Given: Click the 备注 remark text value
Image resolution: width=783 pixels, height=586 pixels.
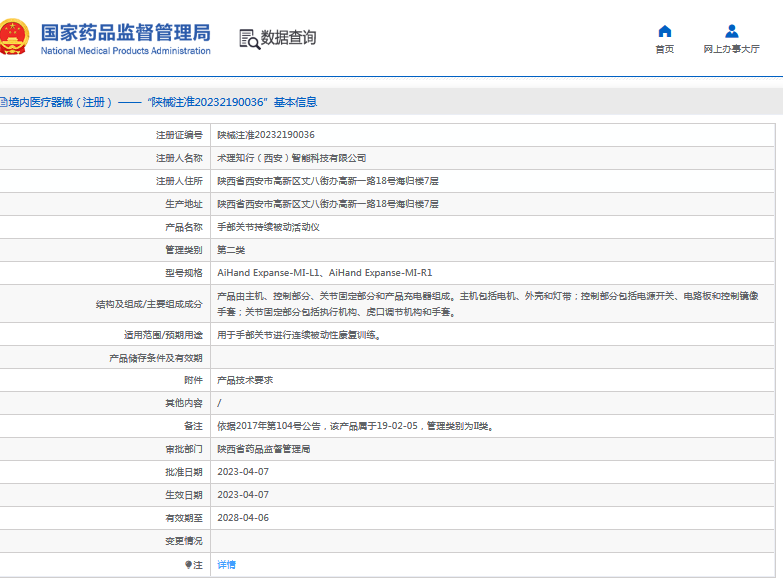Looking at the screenshot, I should 356,426.
